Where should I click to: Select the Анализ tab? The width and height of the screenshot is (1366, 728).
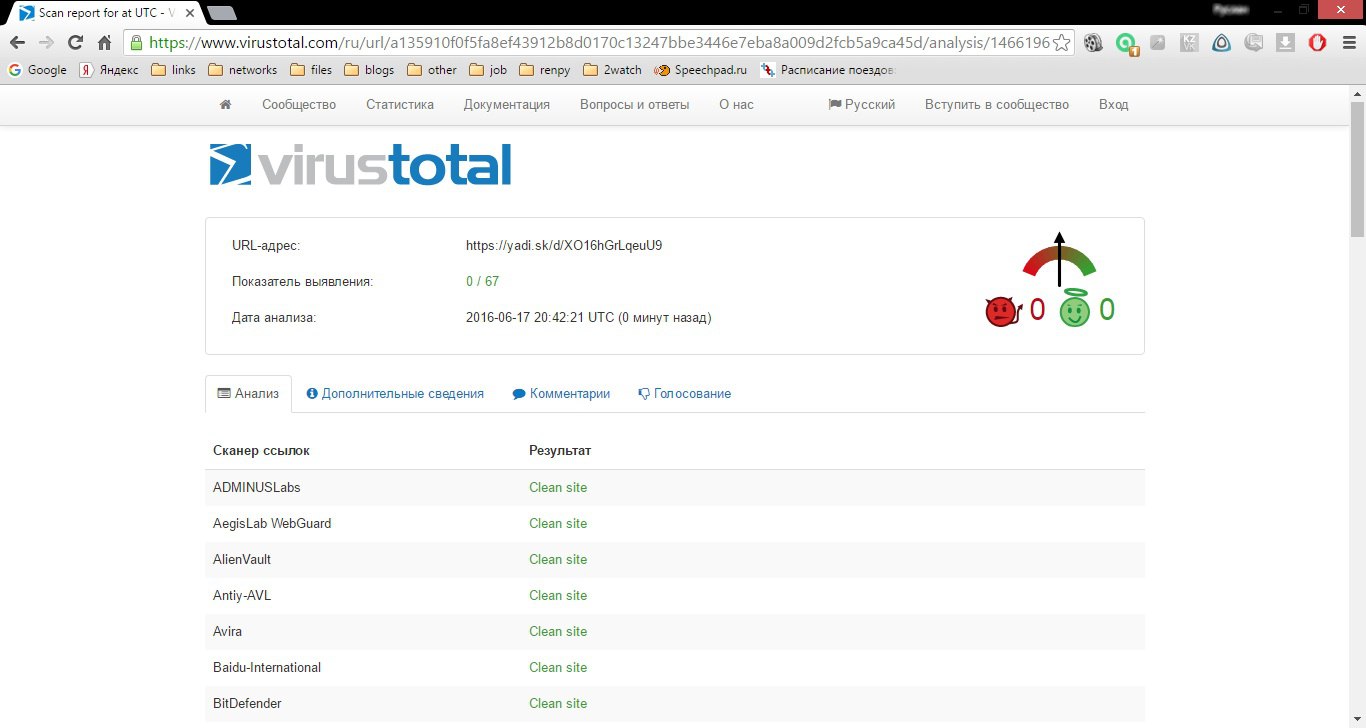(x=248, y=393)
